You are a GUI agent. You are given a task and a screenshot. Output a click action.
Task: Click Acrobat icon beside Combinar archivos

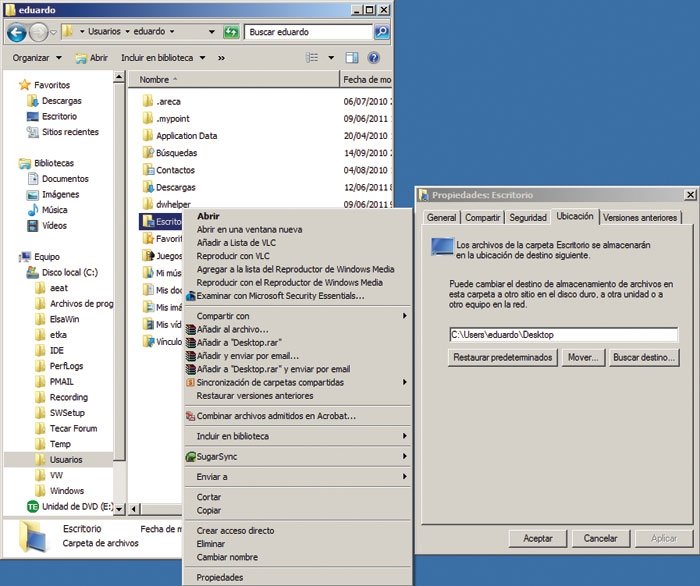[191, 416]
